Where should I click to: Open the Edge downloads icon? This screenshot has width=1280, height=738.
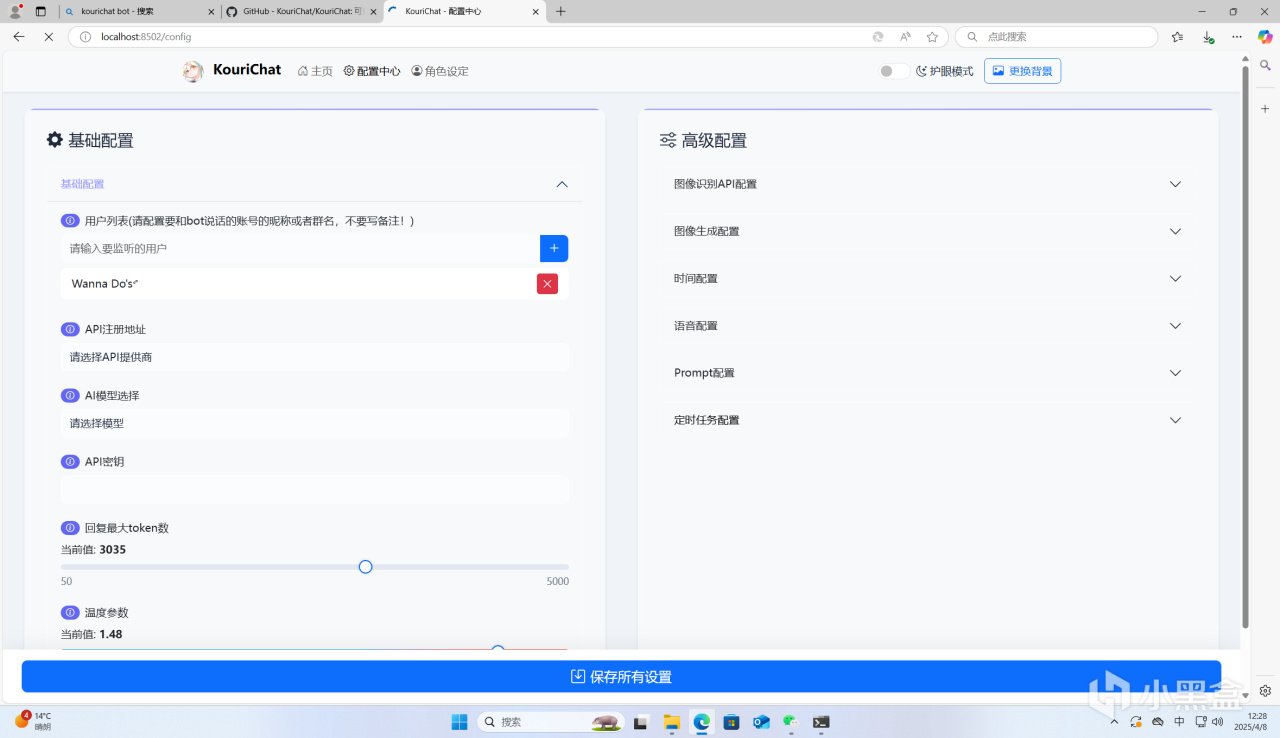tap(1208, 37)
